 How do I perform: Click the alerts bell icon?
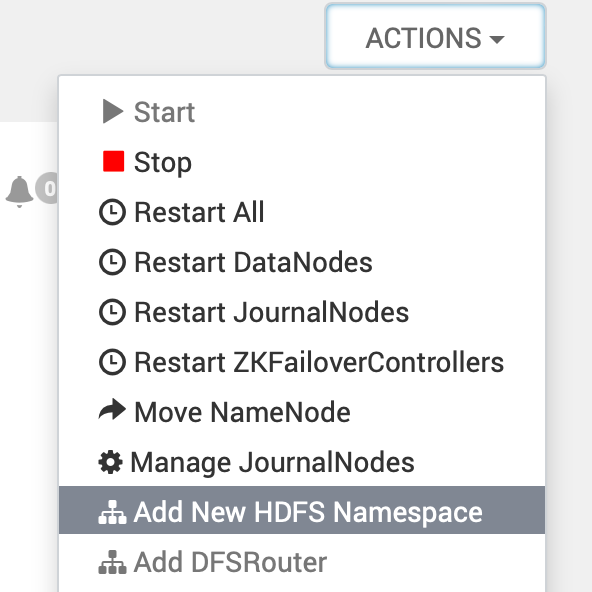click(20, 191)
